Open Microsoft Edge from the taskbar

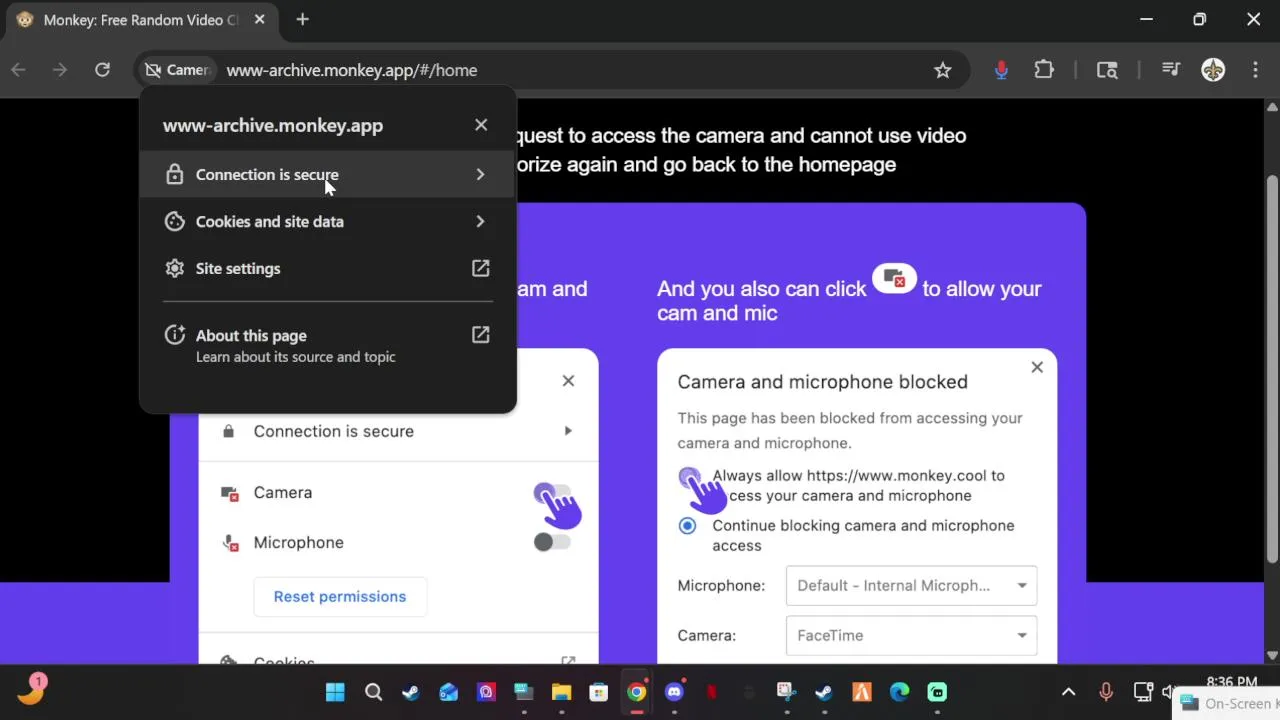coord(899,692)
